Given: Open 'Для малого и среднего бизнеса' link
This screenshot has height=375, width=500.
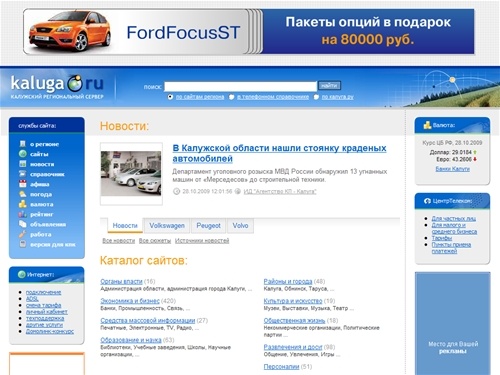Looking at the screenshot, I should pyautogui.click(x=454, y=228).
